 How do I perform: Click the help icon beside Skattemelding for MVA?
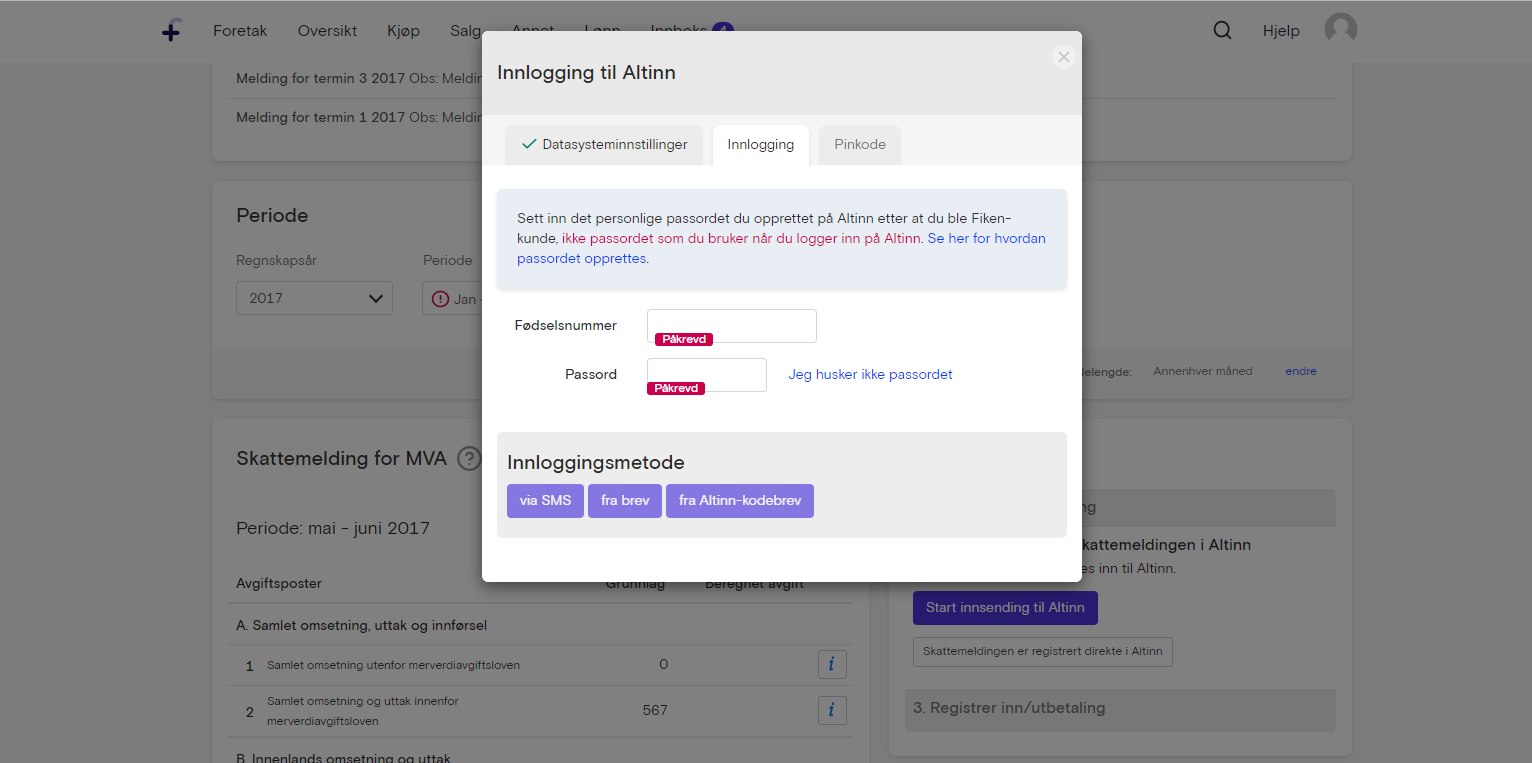[x=469, y=459]
